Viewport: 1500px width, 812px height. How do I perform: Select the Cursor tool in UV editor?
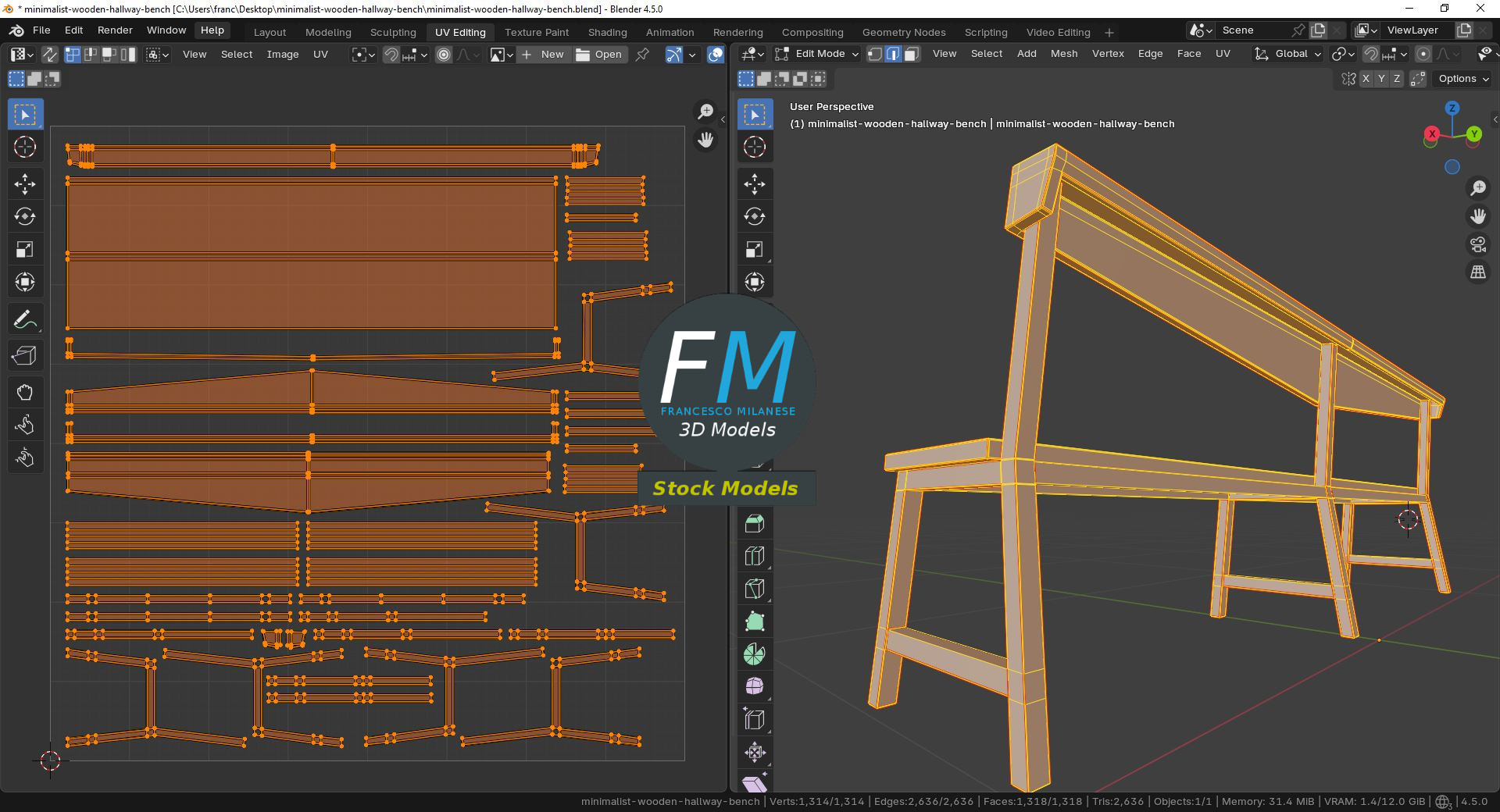25,147
